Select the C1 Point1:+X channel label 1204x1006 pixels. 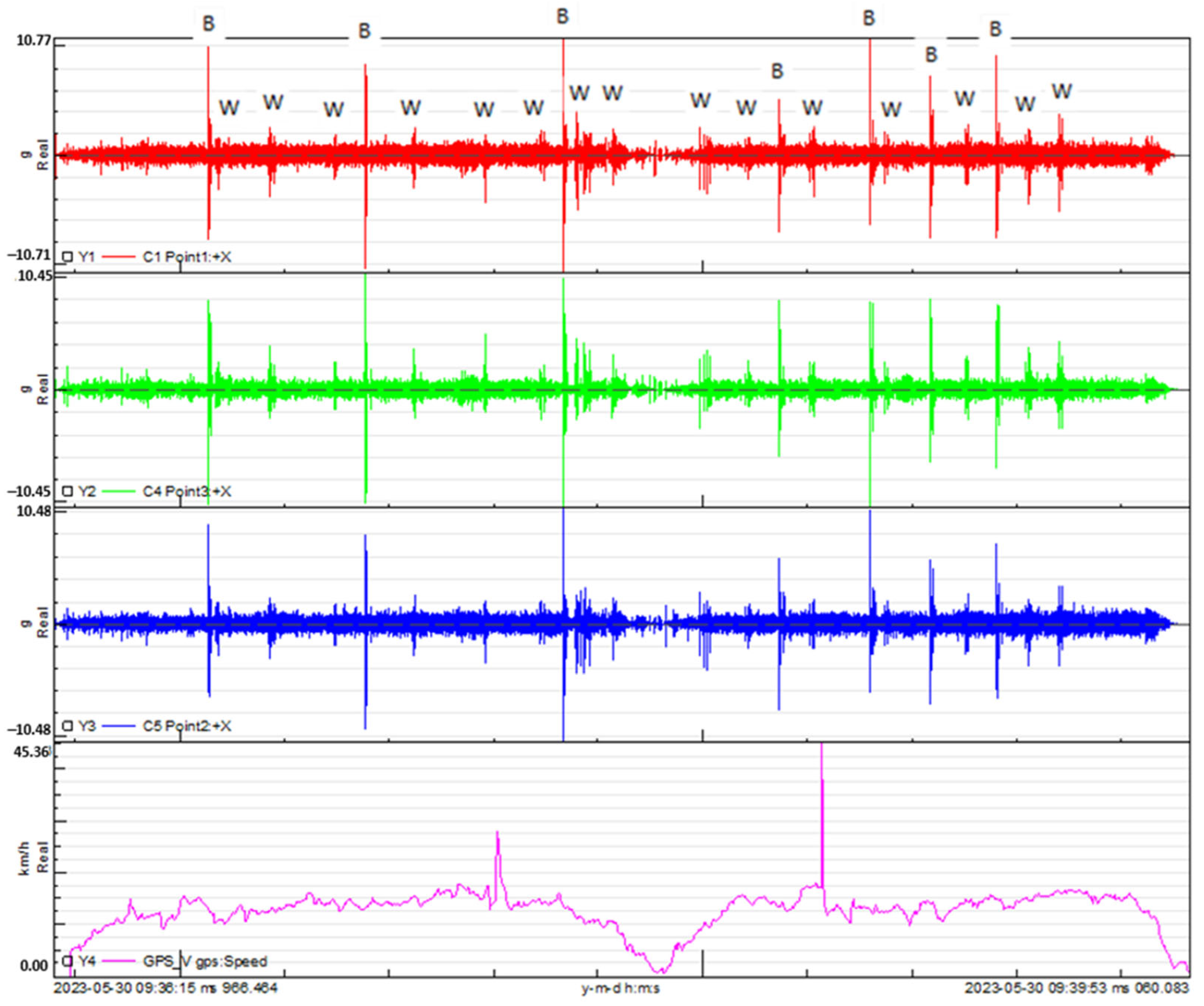coord(187,257)
